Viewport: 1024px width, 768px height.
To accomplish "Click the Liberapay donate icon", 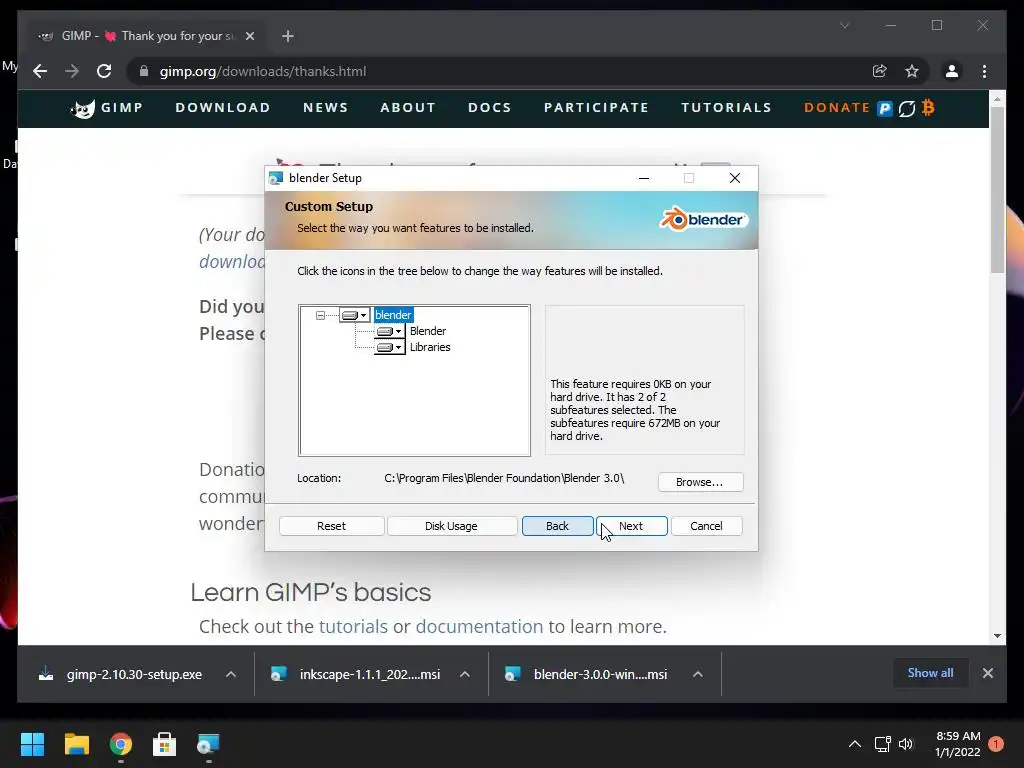I will click(906, 108).
